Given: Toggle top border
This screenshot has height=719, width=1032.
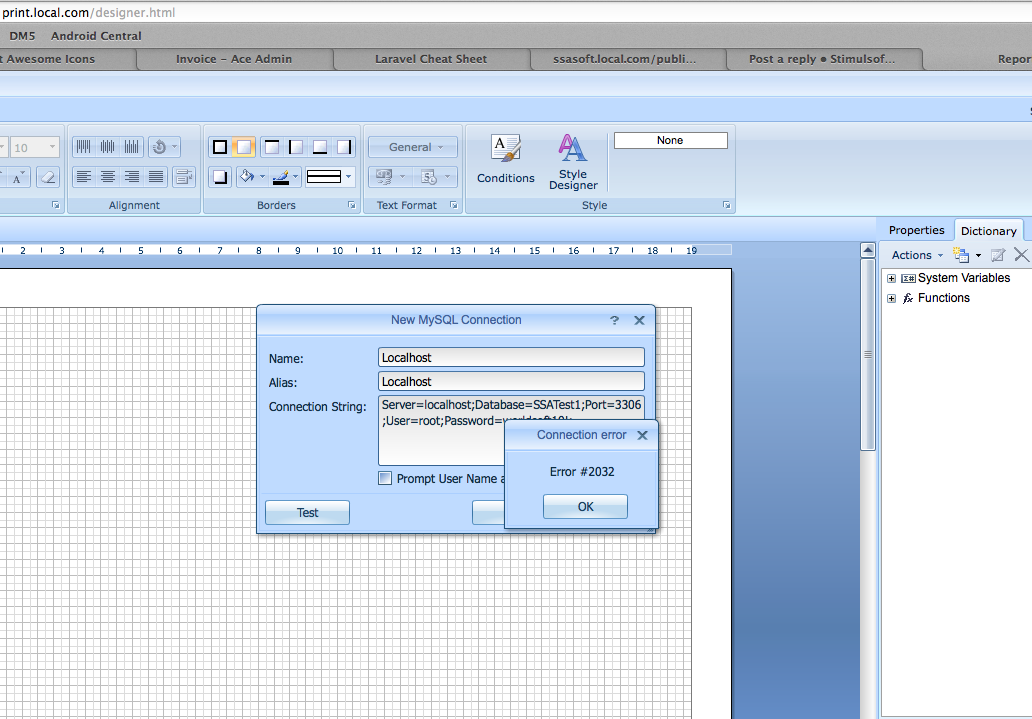Looking at the screenshot, I should click(271, 147).
